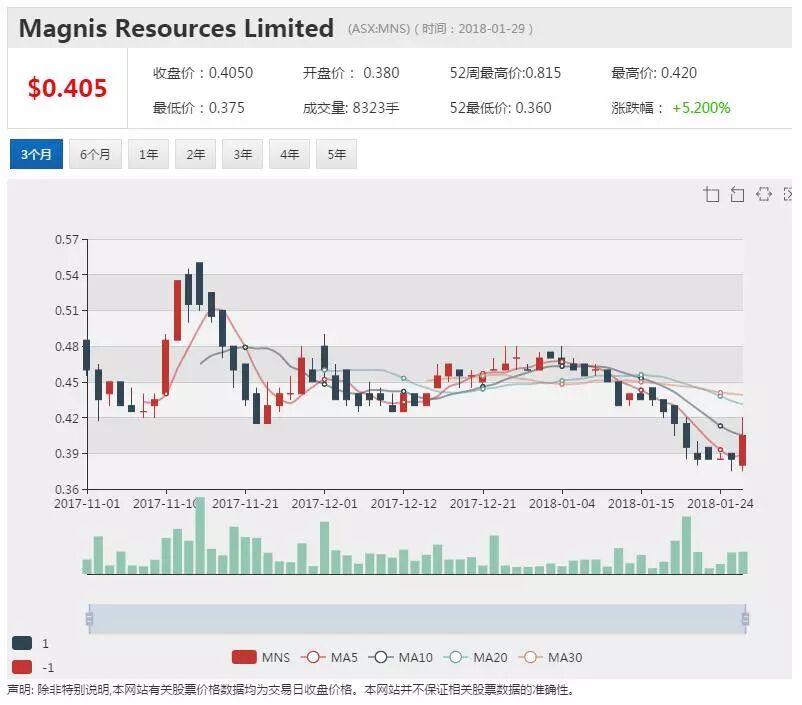Toggle the MA10 line legend

(x=400, y=657)
